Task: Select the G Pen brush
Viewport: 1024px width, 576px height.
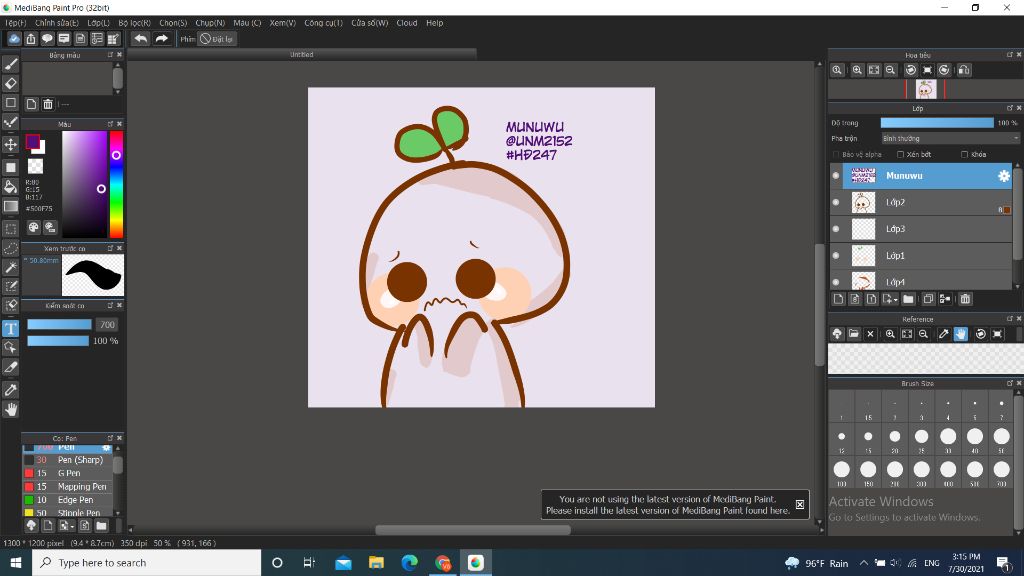Action: point(69,473)
